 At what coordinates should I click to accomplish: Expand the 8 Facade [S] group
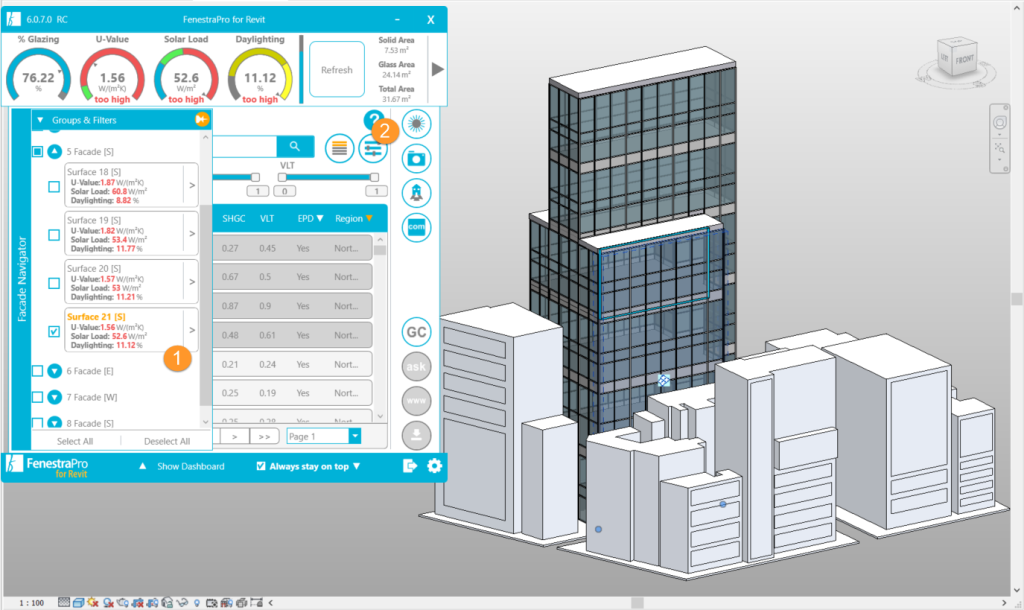click(x=55, y=423)
